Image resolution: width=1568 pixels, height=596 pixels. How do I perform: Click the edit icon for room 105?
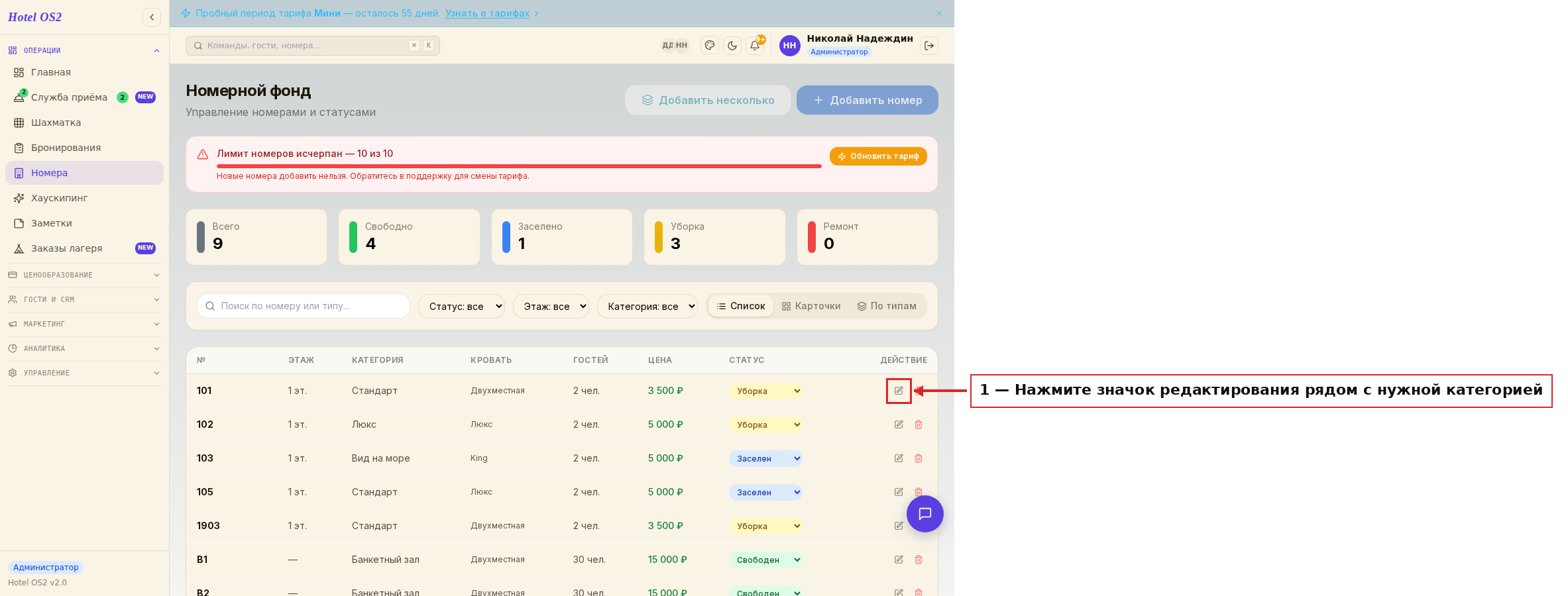pos(899,492)
